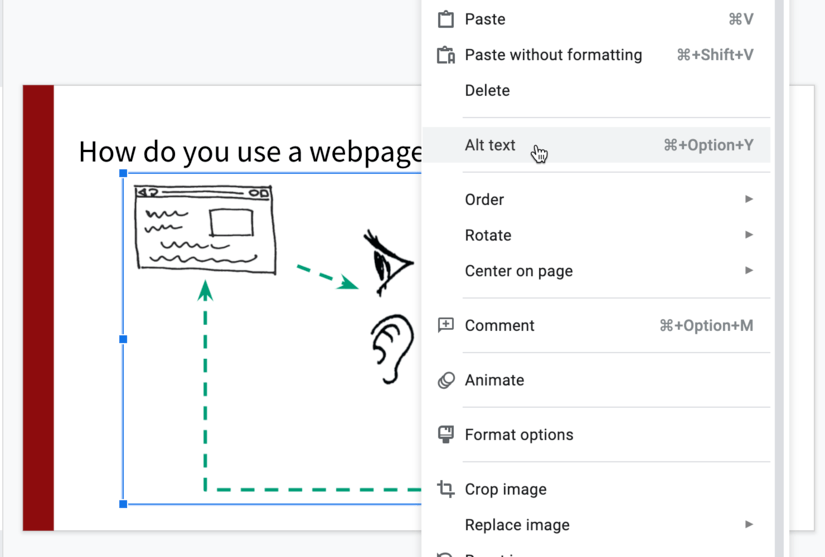This screenshot has width=825, height=557.
Task: Expand the Rotate submenu arrow
Action: [x=748, y=235]
